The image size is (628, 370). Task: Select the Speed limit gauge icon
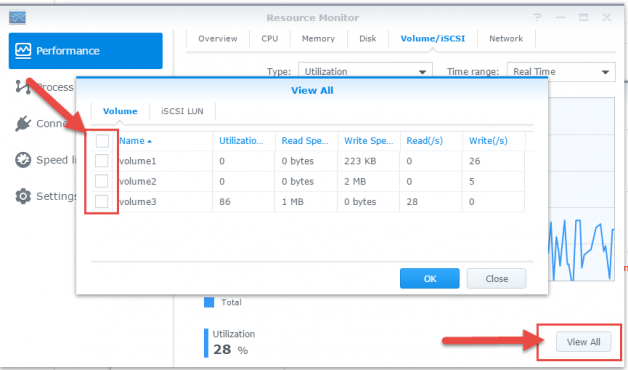(x=23, y=160)
